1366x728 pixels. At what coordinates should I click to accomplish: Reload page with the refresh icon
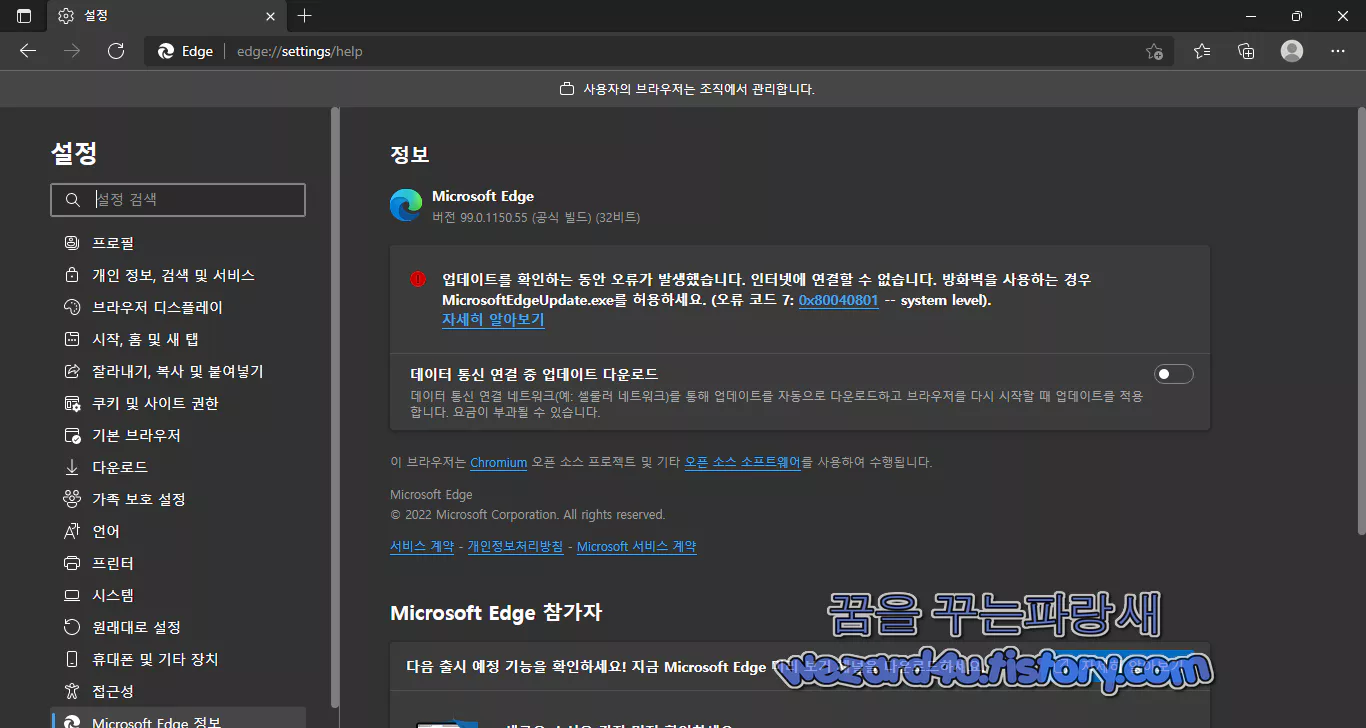coord(116,51)
